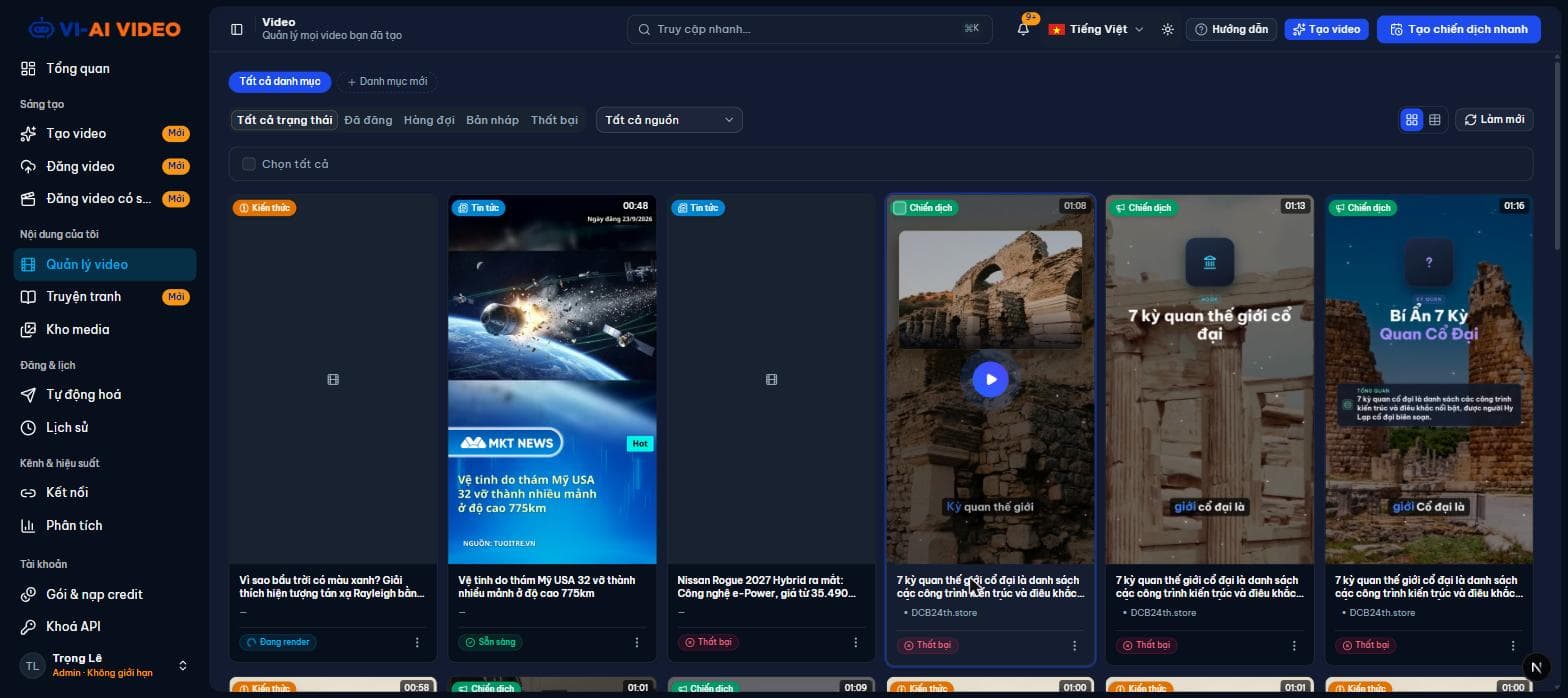Switch theme with the sun icon
Viewport: 1568px width, 698px height.
[x=1167, y=29]
